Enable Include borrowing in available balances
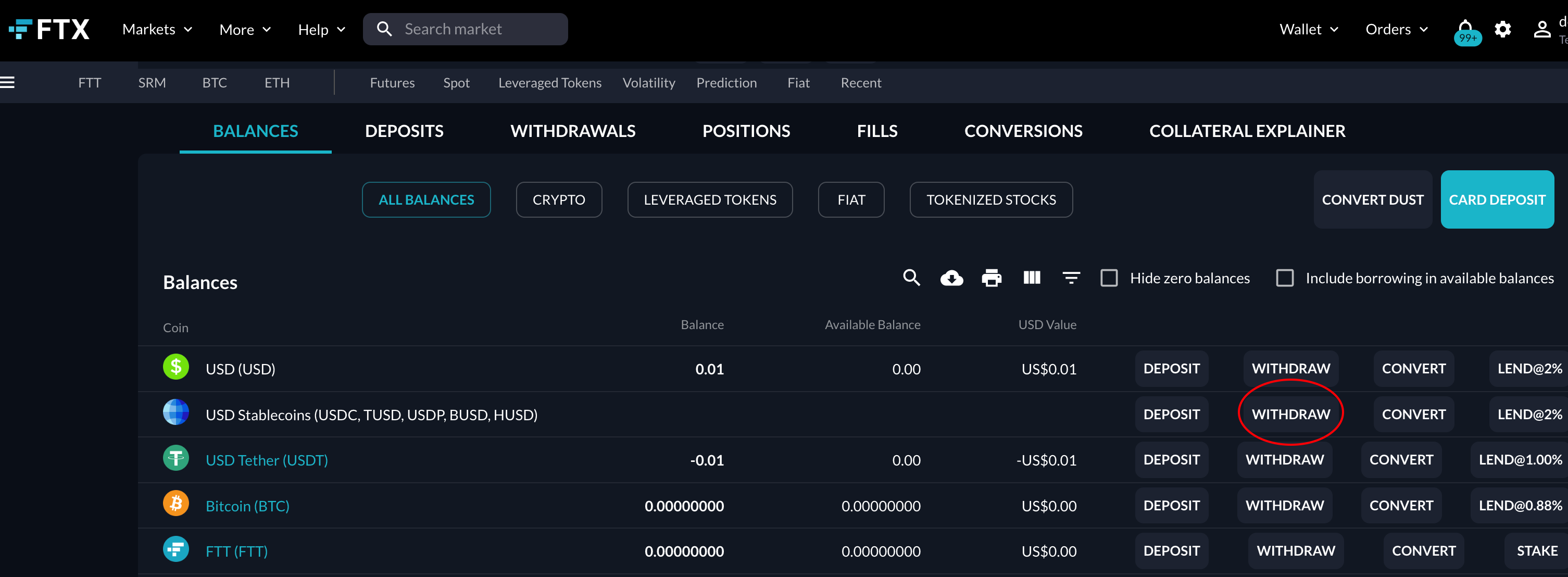1568x577 pixels. coord(1285,278)
